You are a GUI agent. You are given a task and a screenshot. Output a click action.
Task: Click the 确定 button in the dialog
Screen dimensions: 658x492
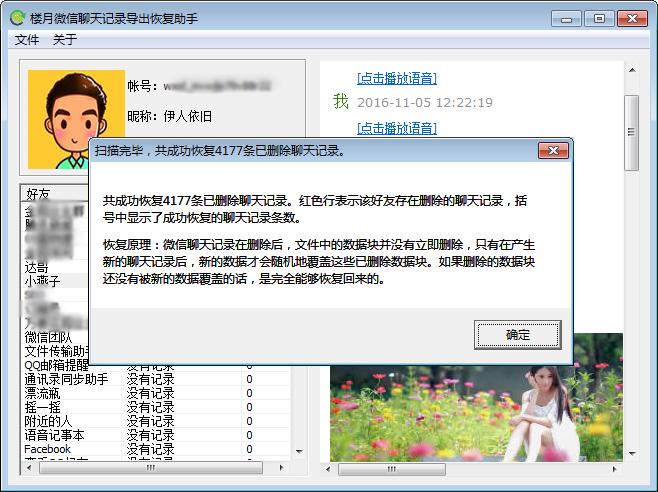tap(517, 335)
